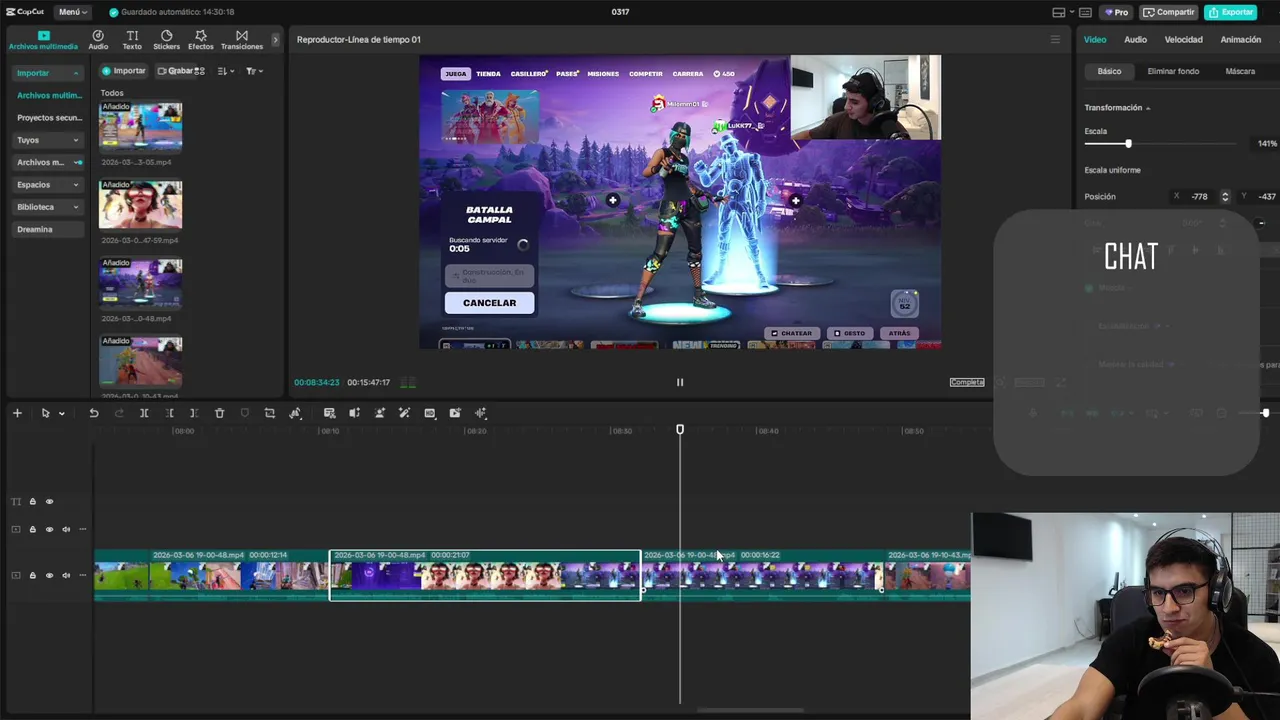Select the 2026-03-...3-05.mp4 media thumbnail
Image resolution: width=1280 pixels, height=720 pixels.
(x=141, y=127)
